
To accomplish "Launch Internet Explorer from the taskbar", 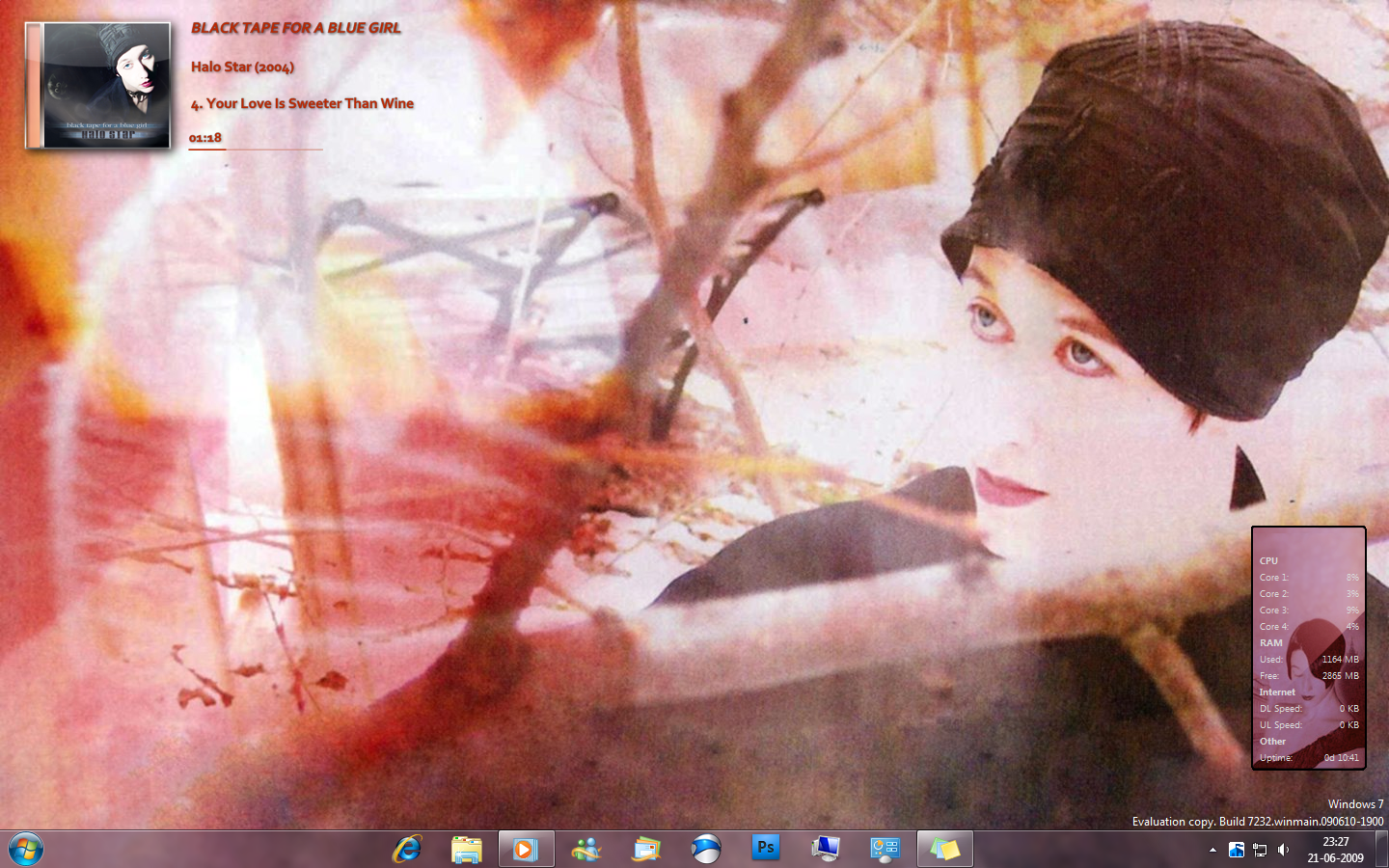I will 407,849.
